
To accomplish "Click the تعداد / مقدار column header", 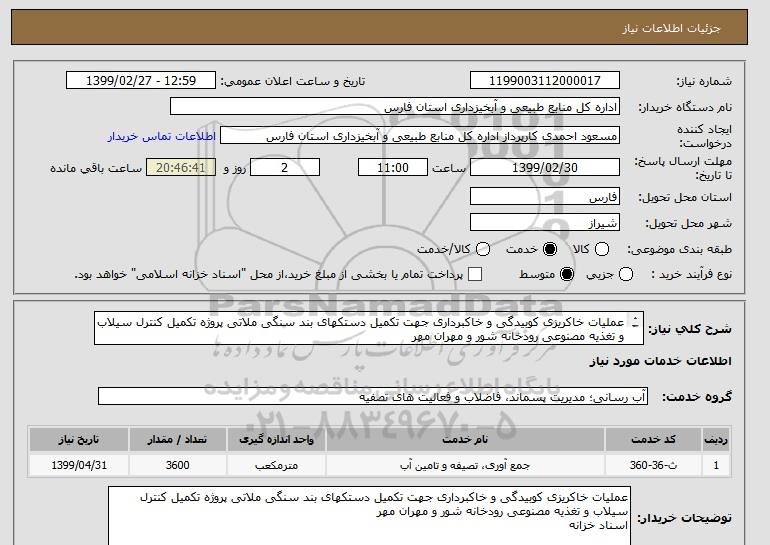I will click(177, 439).
